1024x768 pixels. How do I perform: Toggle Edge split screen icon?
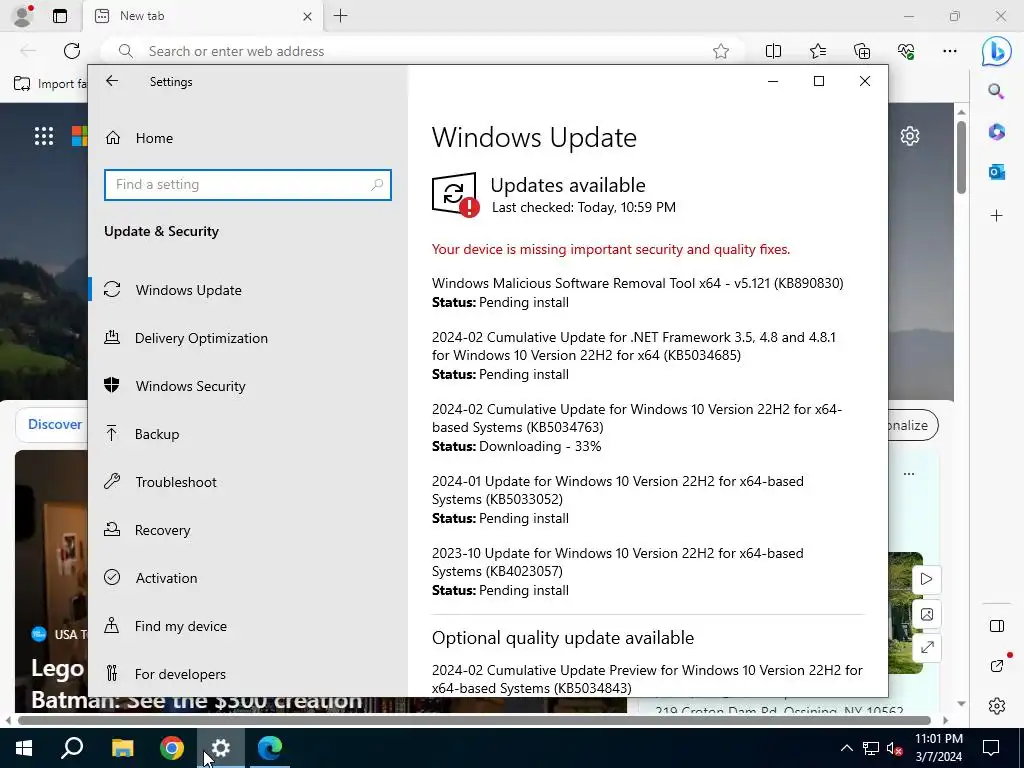773,51
